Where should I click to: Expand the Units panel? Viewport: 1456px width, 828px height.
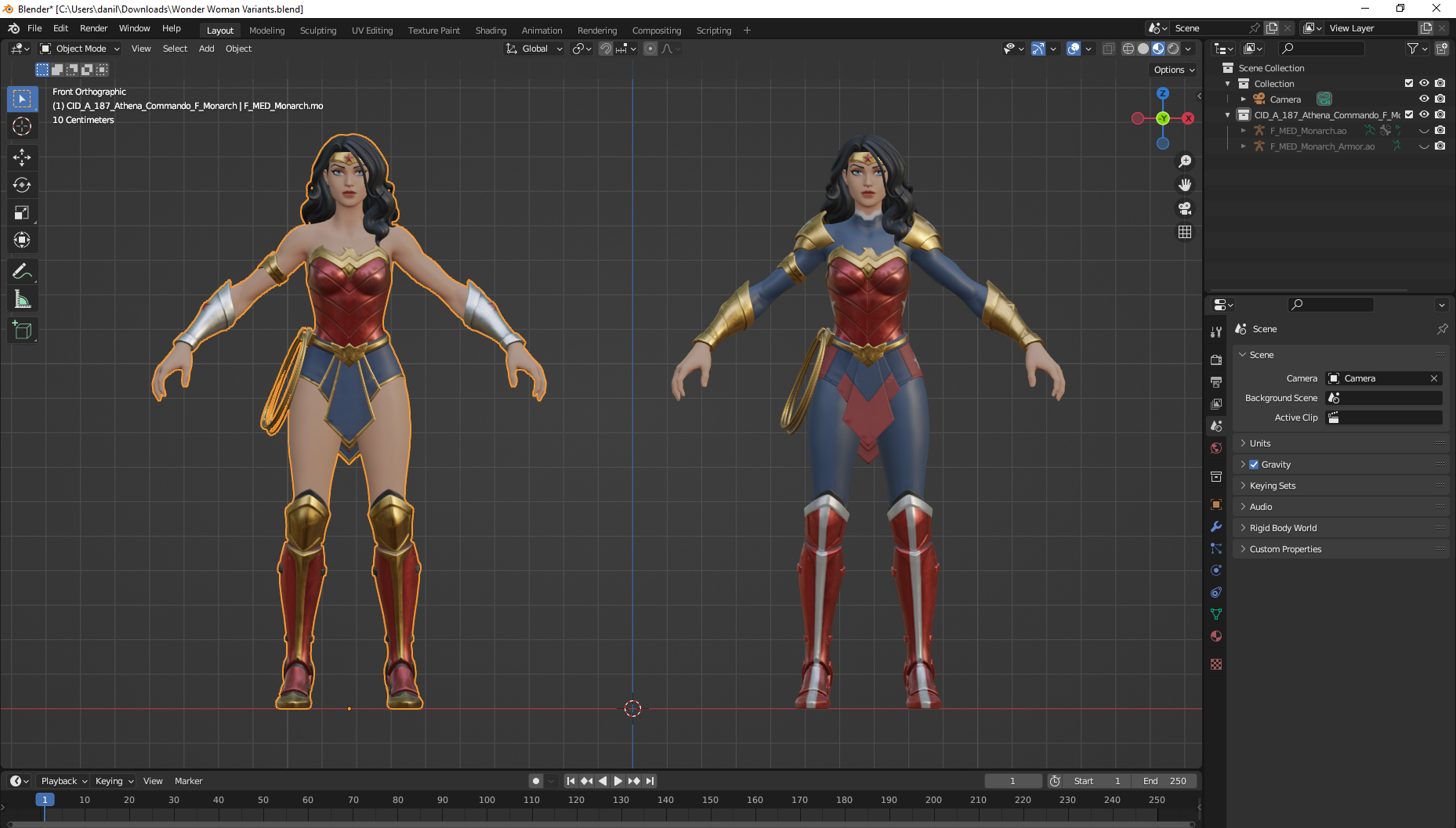[1340, 443]
